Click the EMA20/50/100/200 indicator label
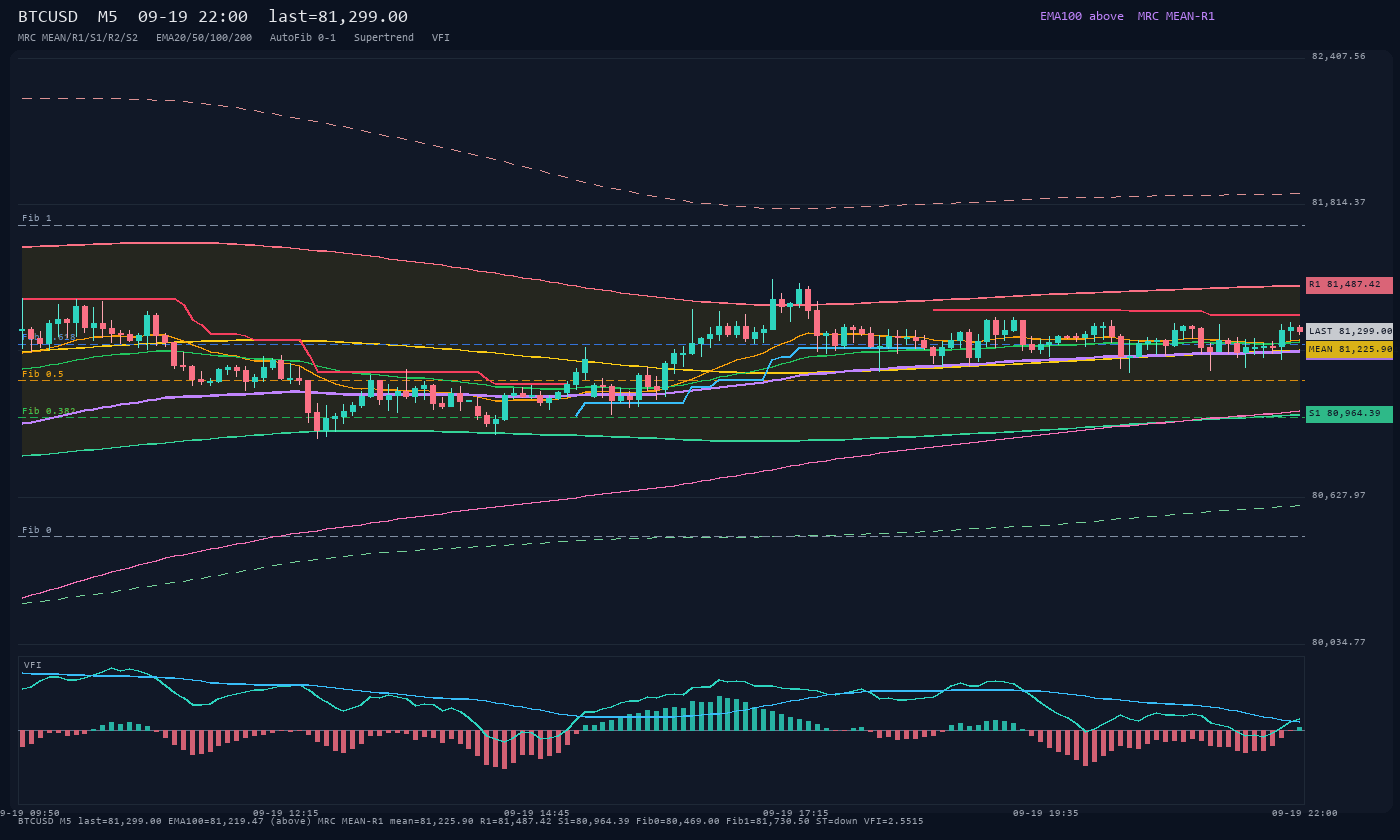This screenshot has height=840, width=1400. click(x=204, y=37)
